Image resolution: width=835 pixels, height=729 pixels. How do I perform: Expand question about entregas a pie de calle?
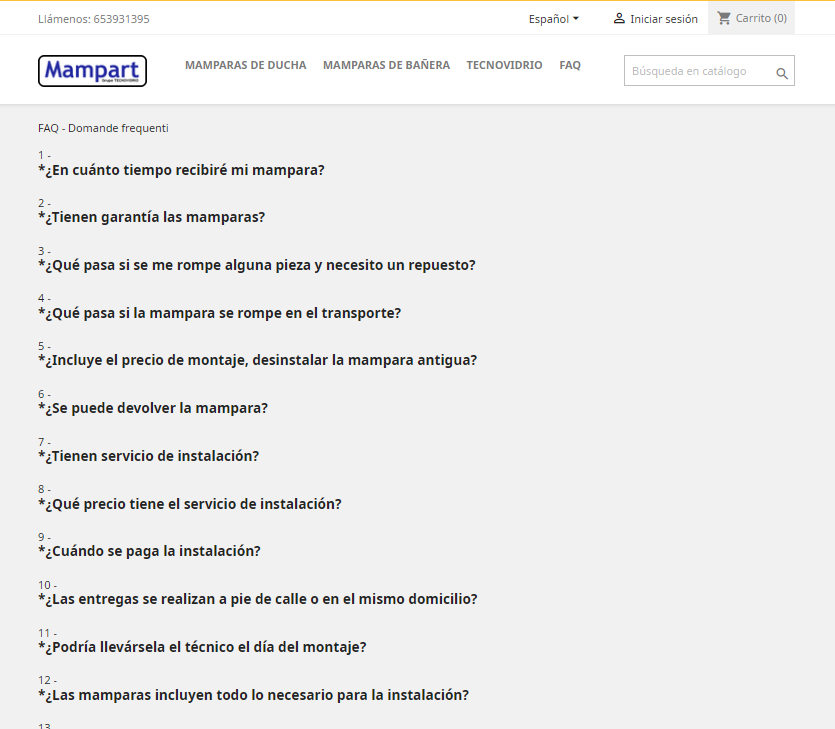tap(258, 599)
